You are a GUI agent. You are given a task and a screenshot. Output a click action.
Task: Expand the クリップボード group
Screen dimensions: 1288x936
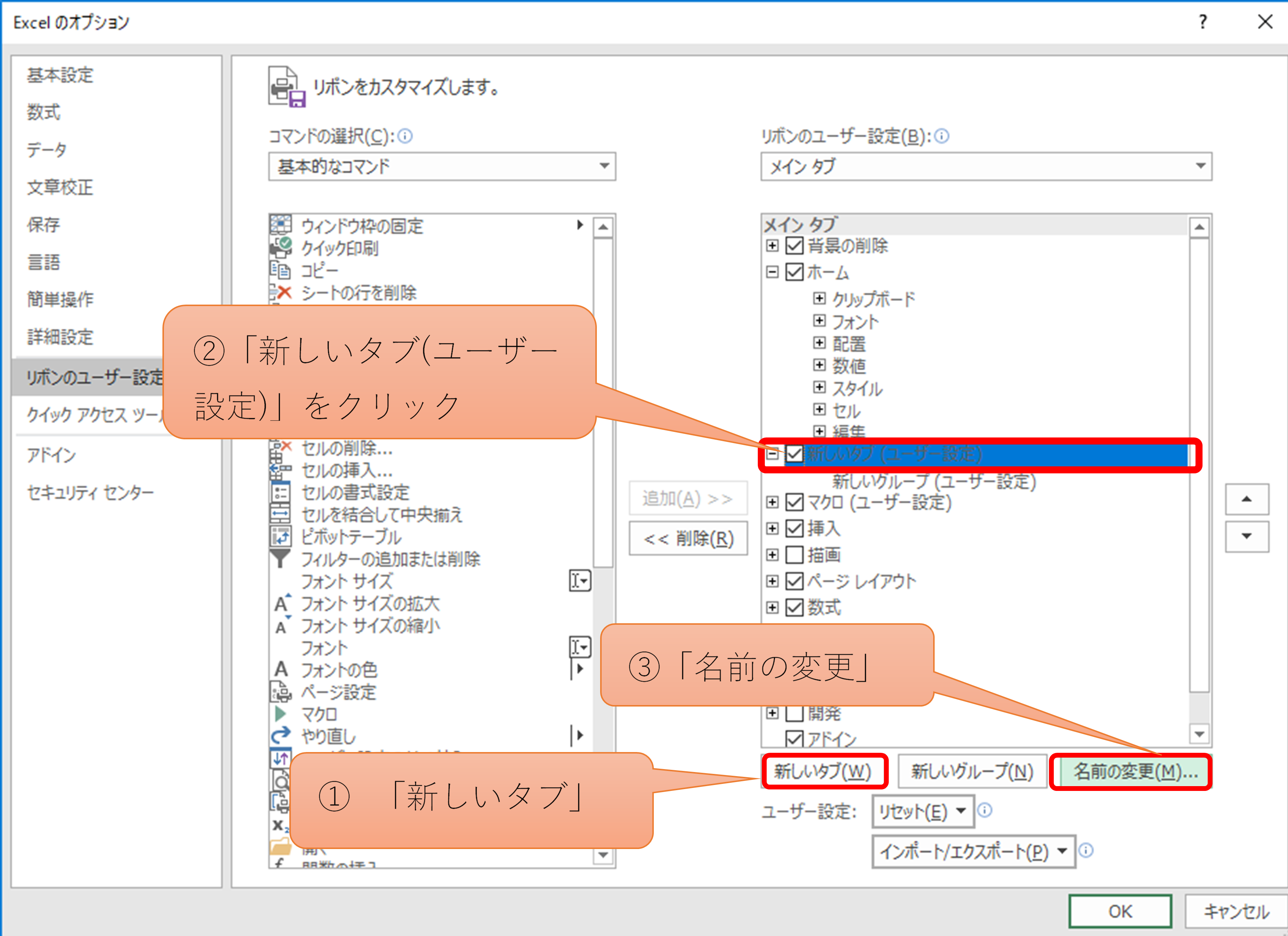819,298
